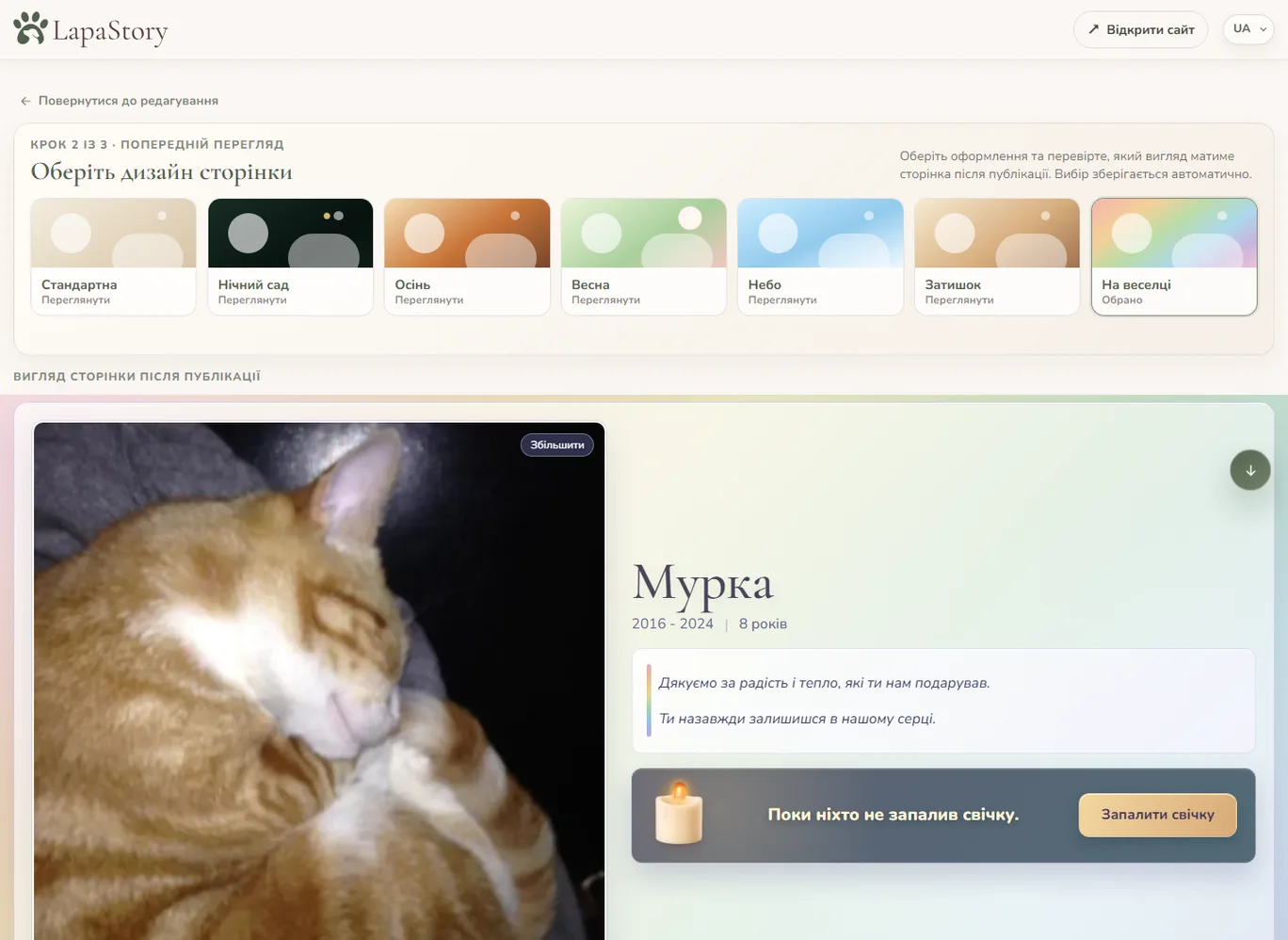Follow the Повернутися до редагування link
Viewport: 1288px width, 940px height.
pyautogui.click(x=120, y=101)
